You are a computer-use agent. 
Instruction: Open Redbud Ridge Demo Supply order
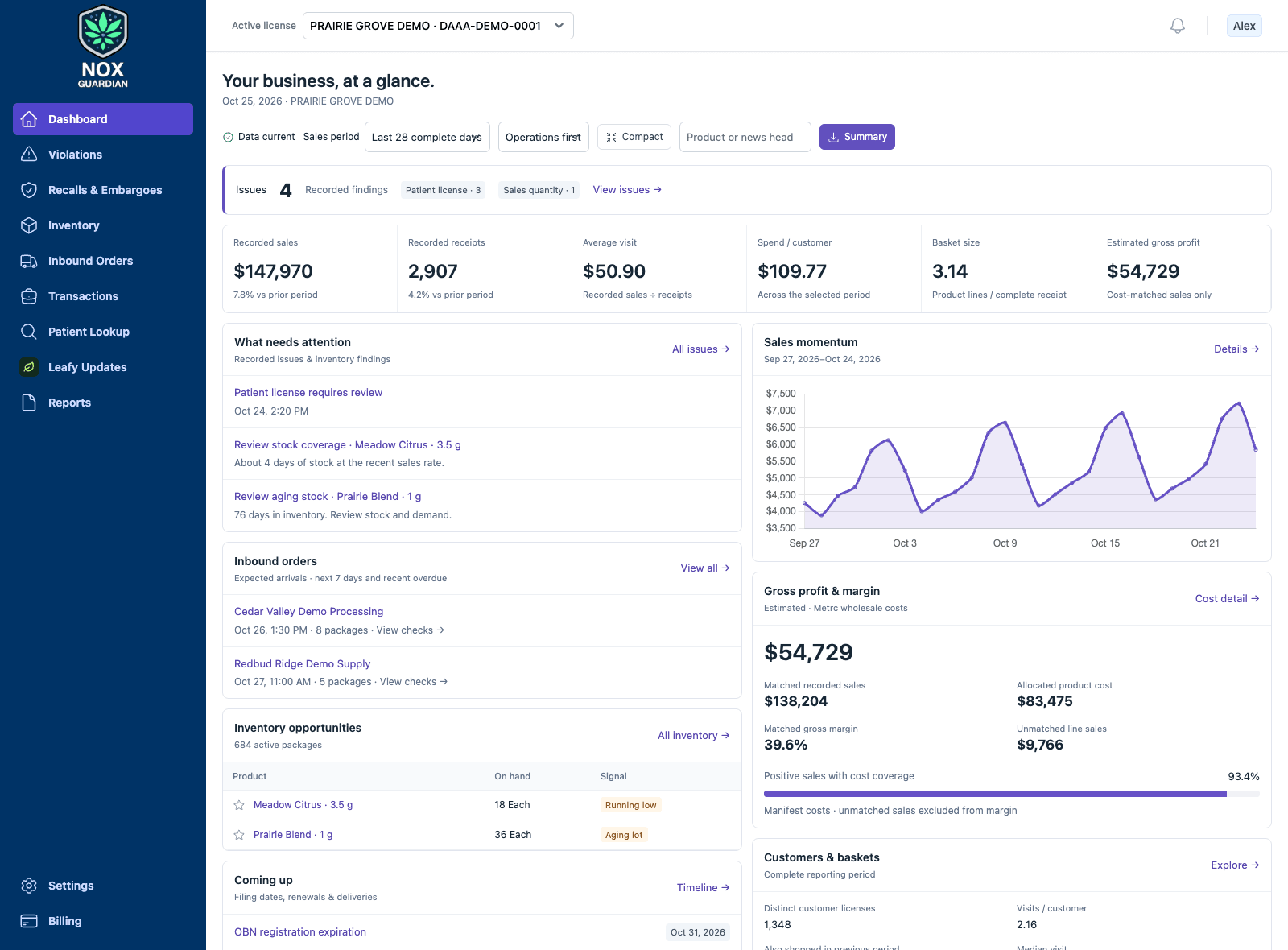click(x=302, y=663)
